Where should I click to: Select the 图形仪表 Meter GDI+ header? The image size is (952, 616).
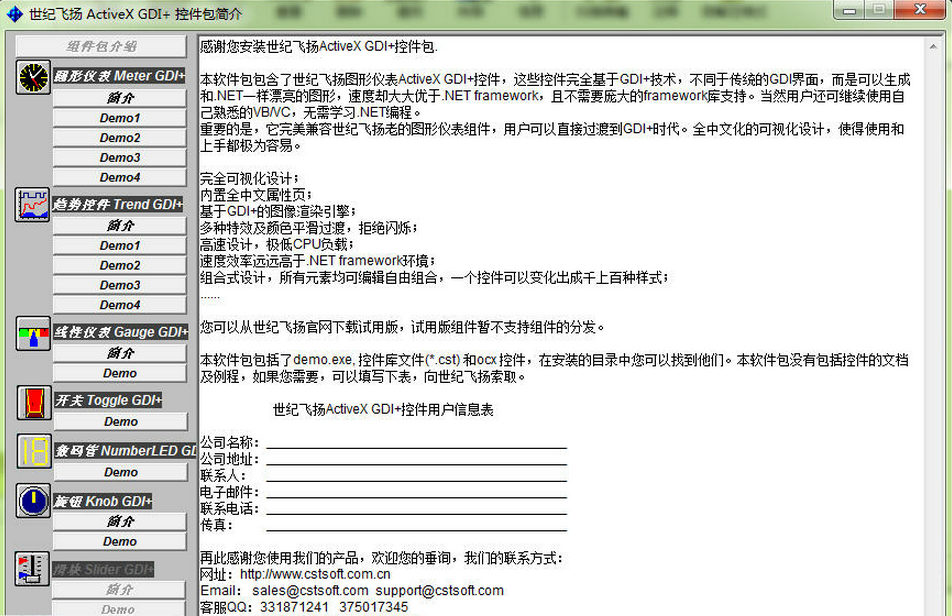[x=119, y=76]
